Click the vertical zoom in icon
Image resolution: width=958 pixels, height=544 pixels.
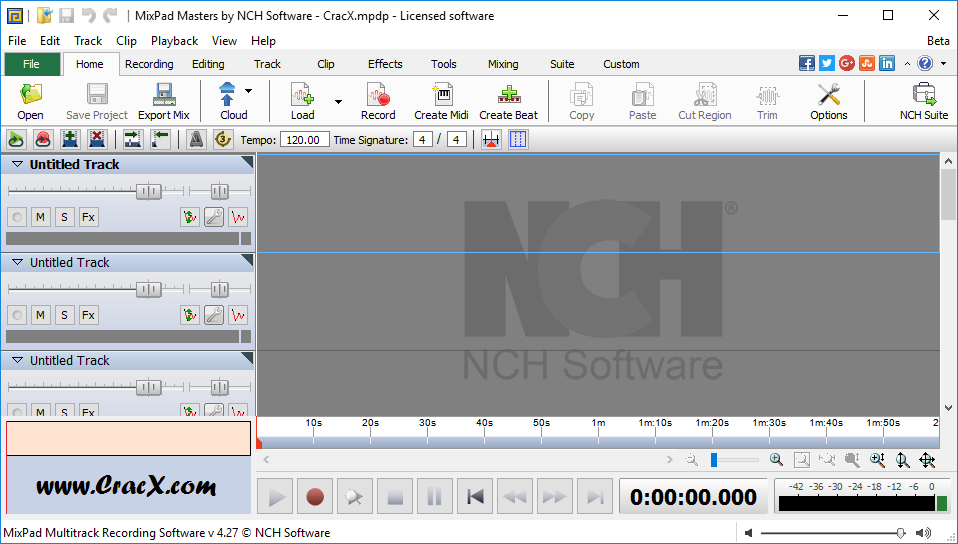(x=877, y=460)
